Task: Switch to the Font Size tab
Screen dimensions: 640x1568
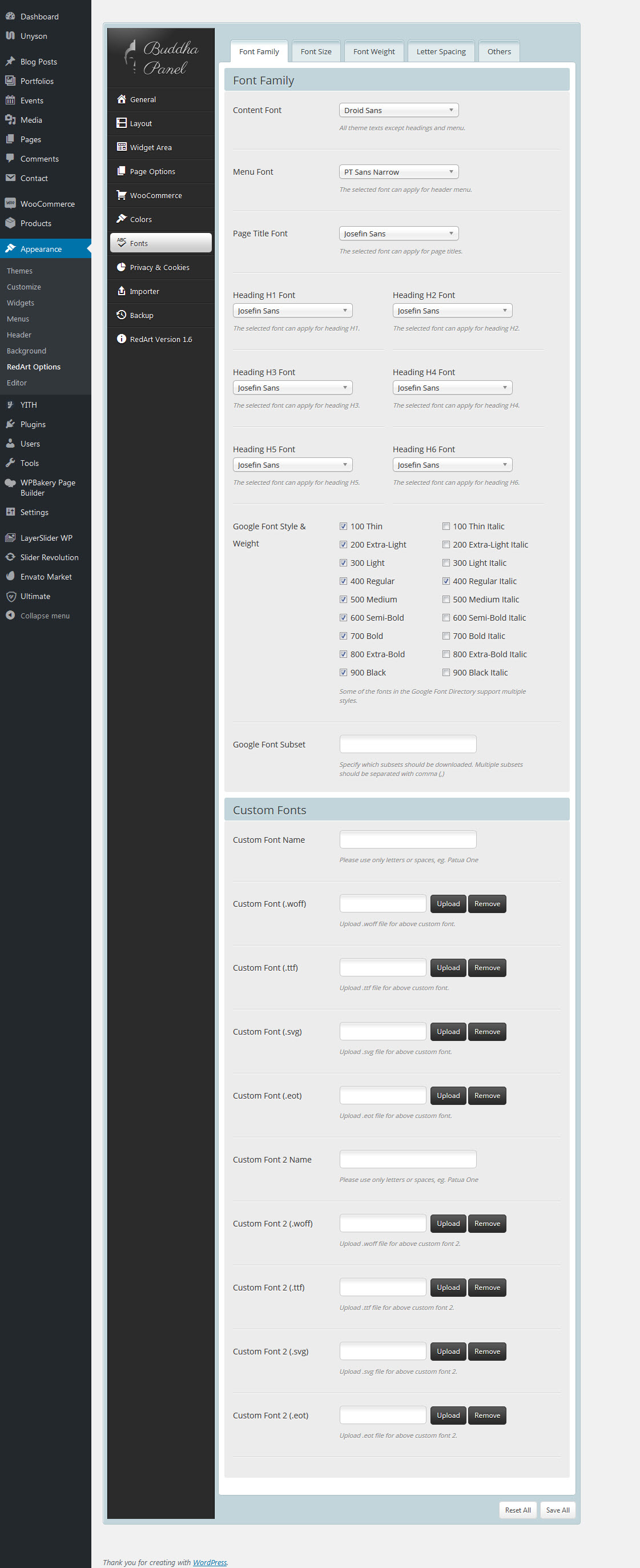Action: pyautogui.click(x=316, y=52)
